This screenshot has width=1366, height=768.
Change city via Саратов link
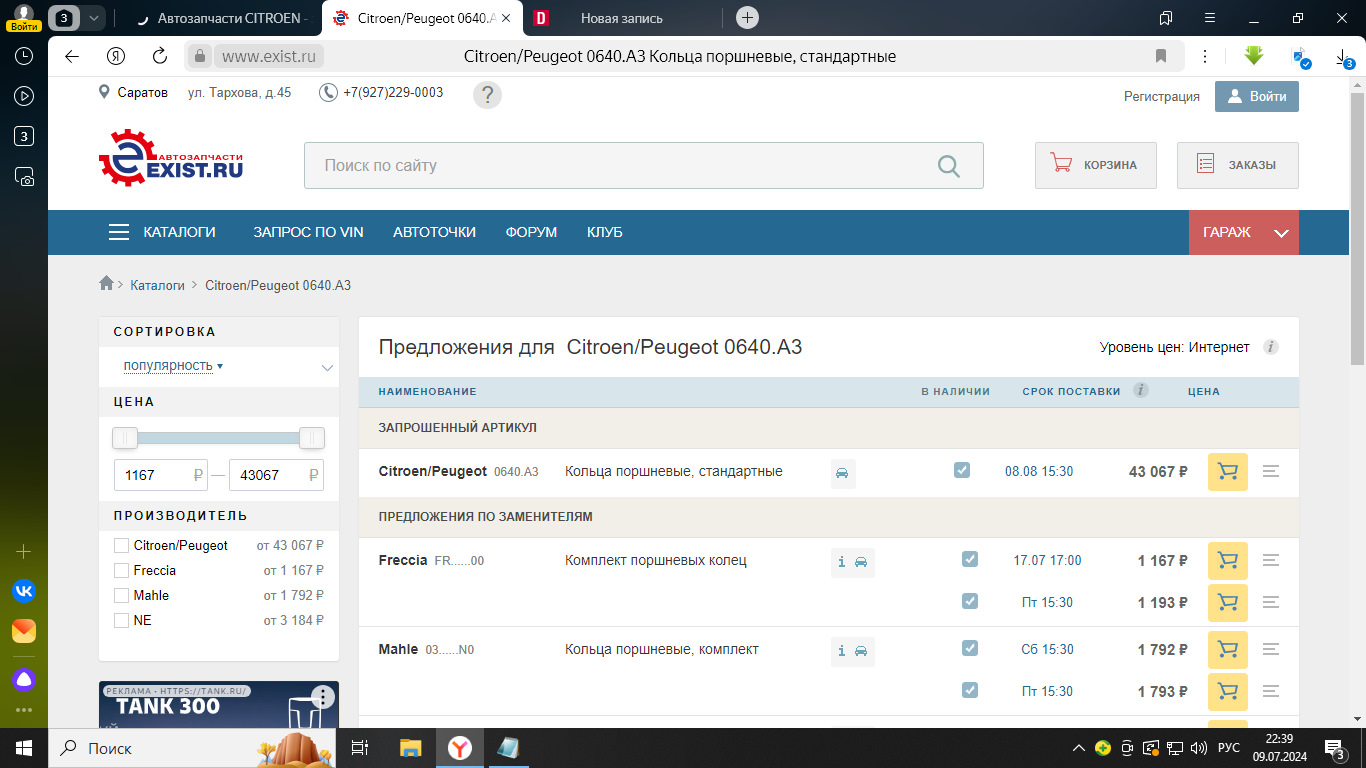pos(143,92)
